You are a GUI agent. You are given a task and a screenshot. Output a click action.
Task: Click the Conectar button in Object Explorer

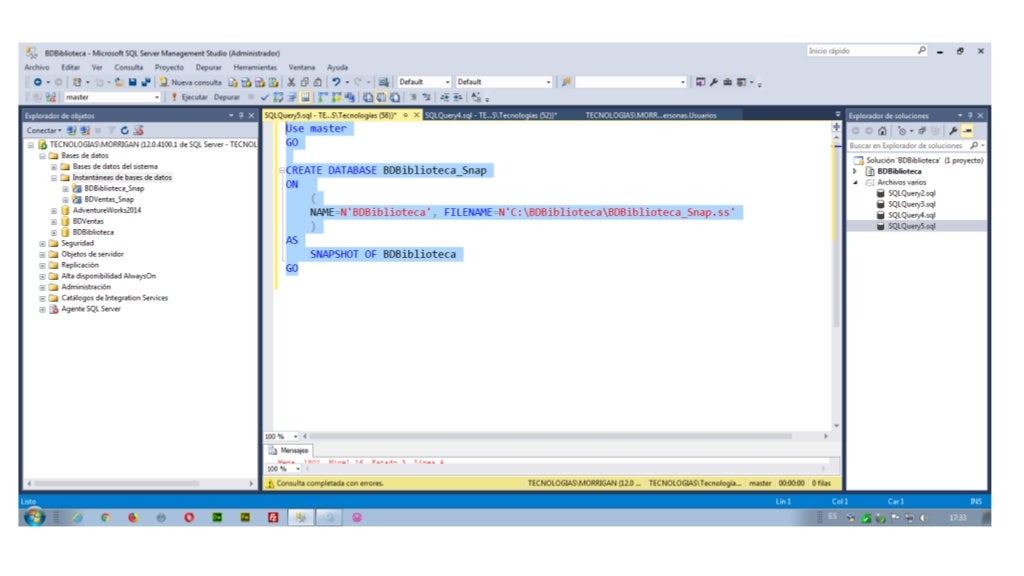point(44,131)
